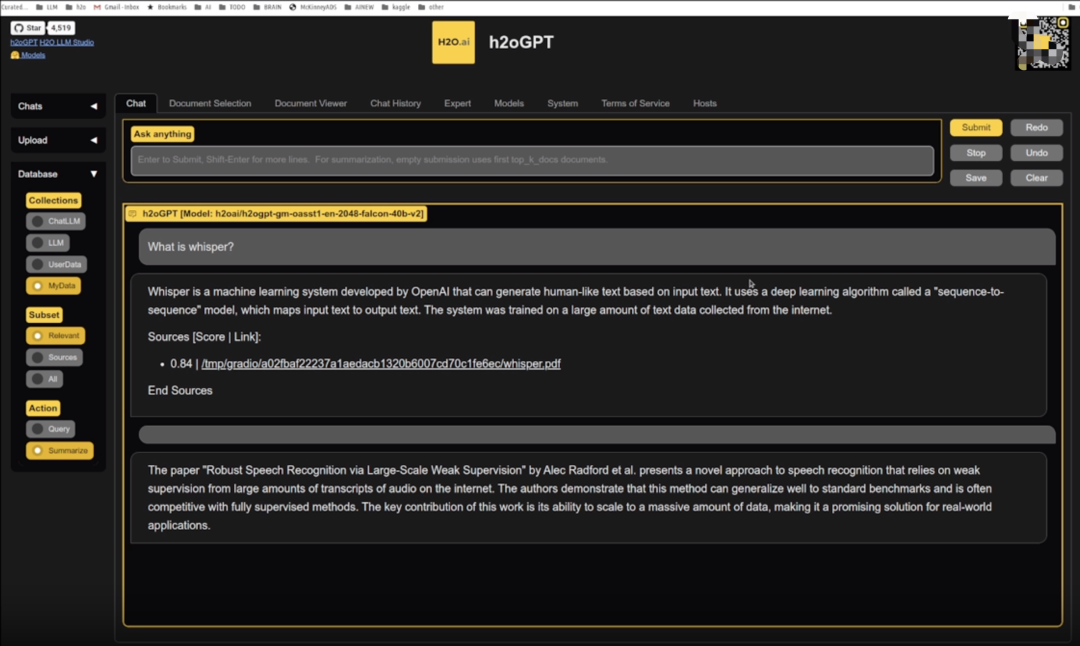Click the QR code image
This screenshot has width=1080, height=646.
tap(1043, 43)
